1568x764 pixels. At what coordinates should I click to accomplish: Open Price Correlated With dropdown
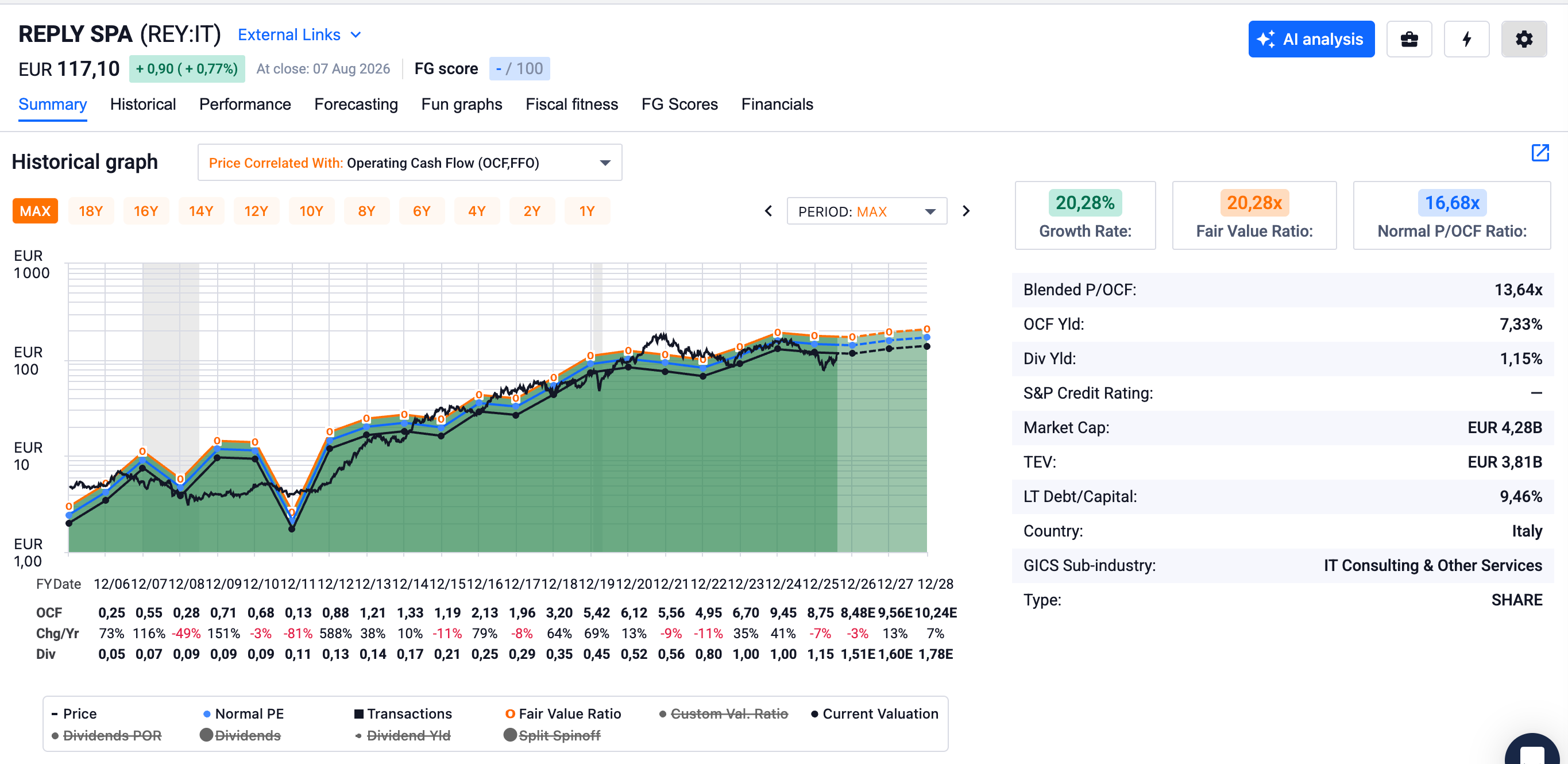click(x=410, y=163)
